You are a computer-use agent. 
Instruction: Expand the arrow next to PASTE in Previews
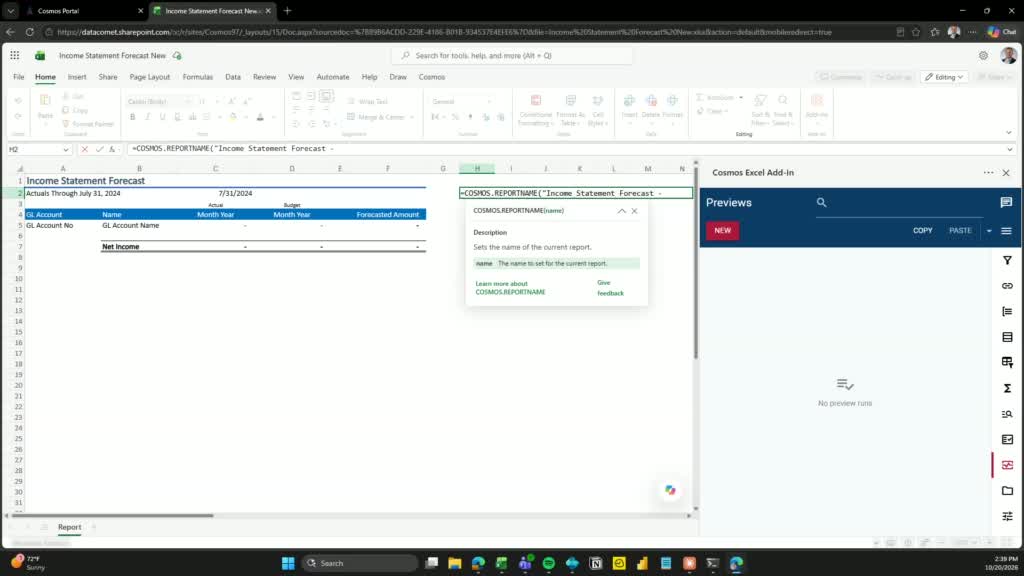(989, 231)
